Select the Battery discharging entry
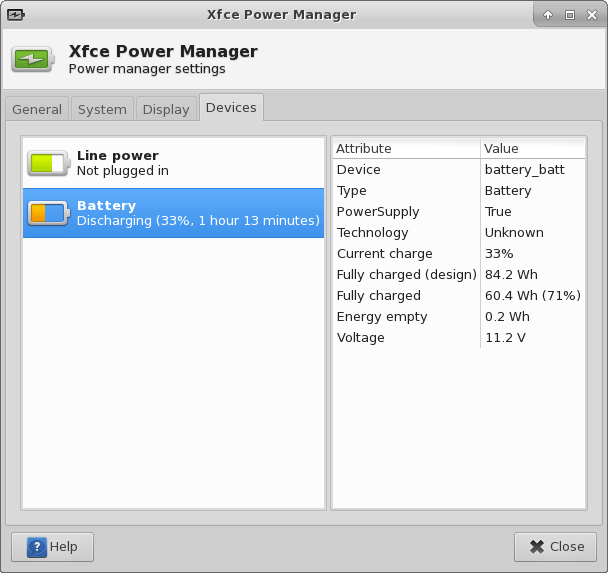The width and height of the screenshot is (608, 573). (173, 213)
